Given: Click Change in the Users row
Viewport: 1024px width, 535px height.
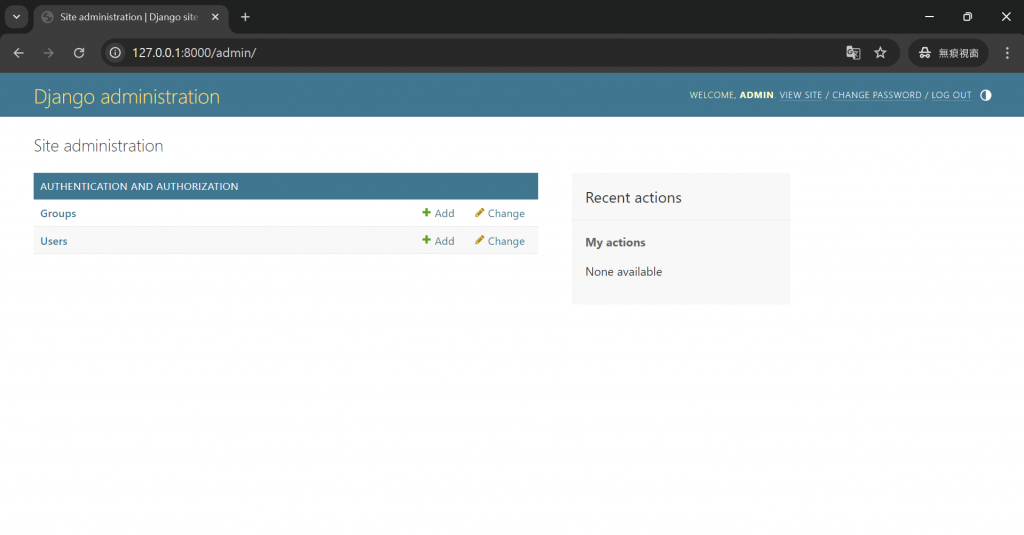Looking at the screenshot, I should coord(500,241).
